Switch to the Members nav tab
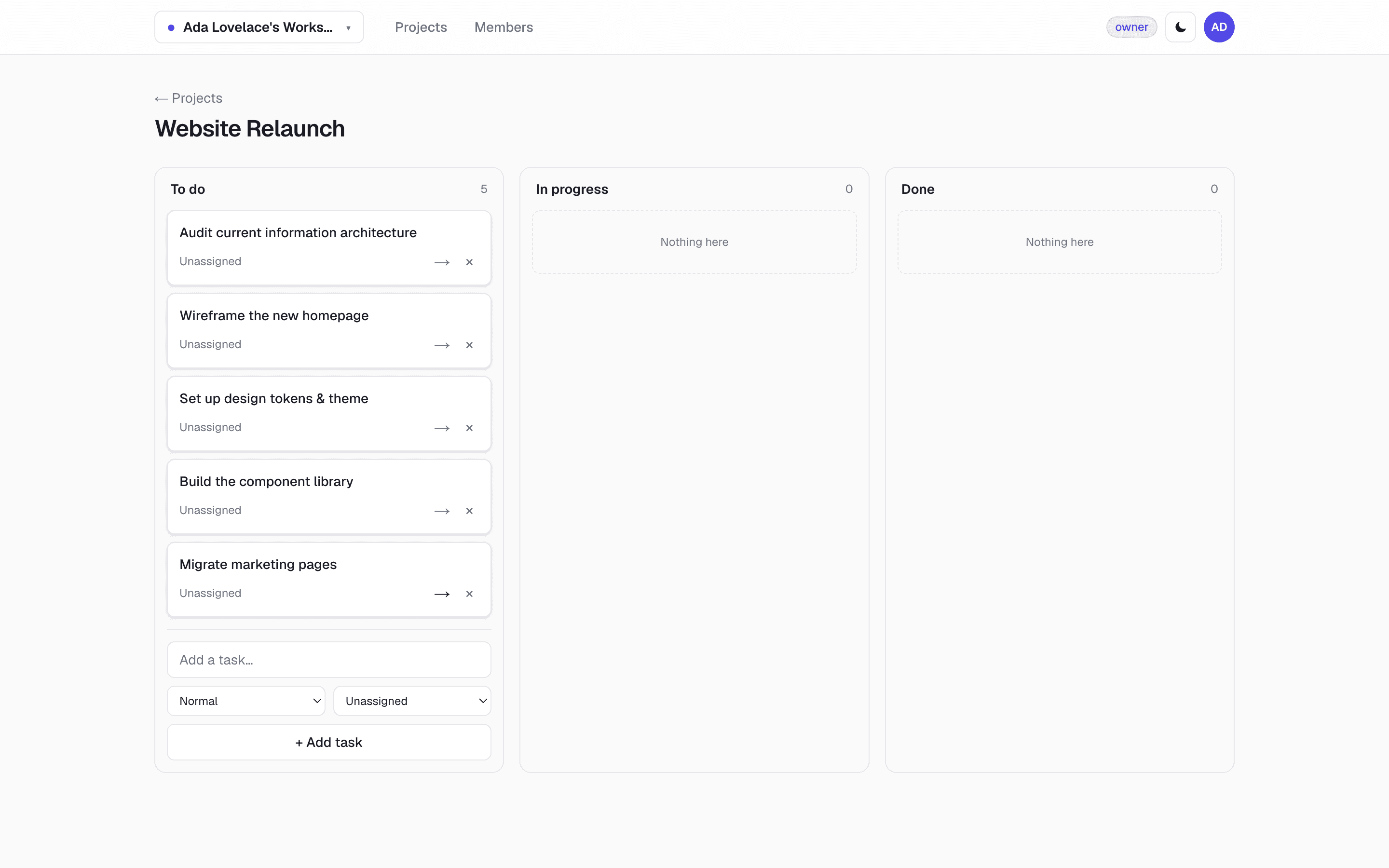This screenshot has width=1389, height=868. 504,27
